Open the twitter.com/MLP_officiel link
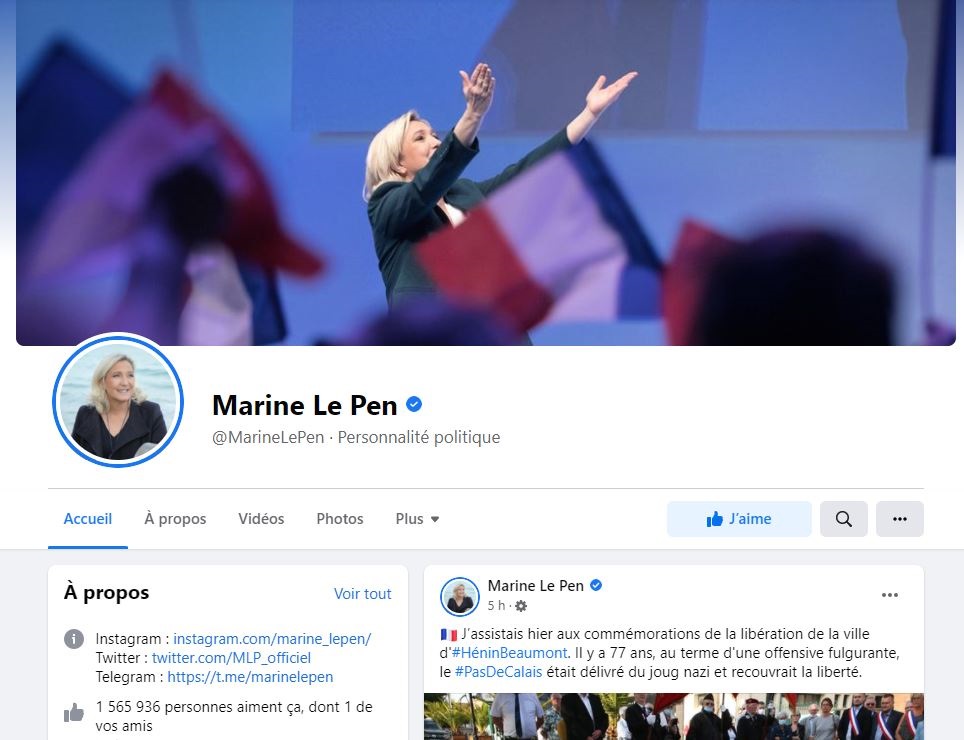The height and width of the screenshot is (740, 964). pos(231,658)
